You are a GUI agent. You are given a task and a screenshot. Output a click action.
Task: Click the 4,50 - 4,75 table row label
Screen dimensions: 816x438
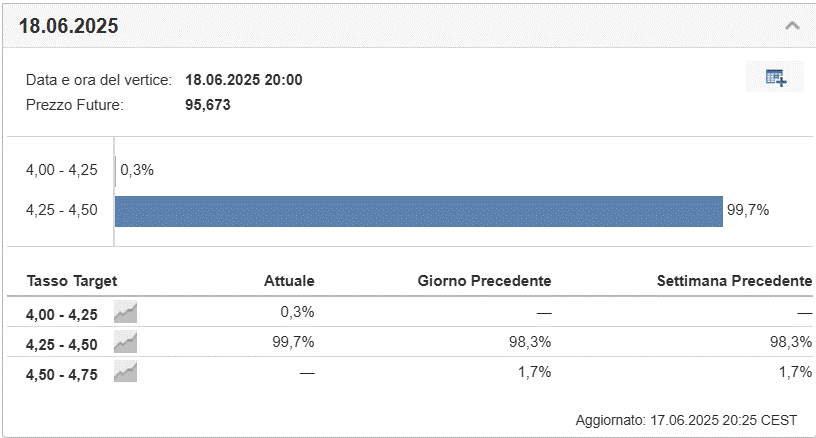61,375
